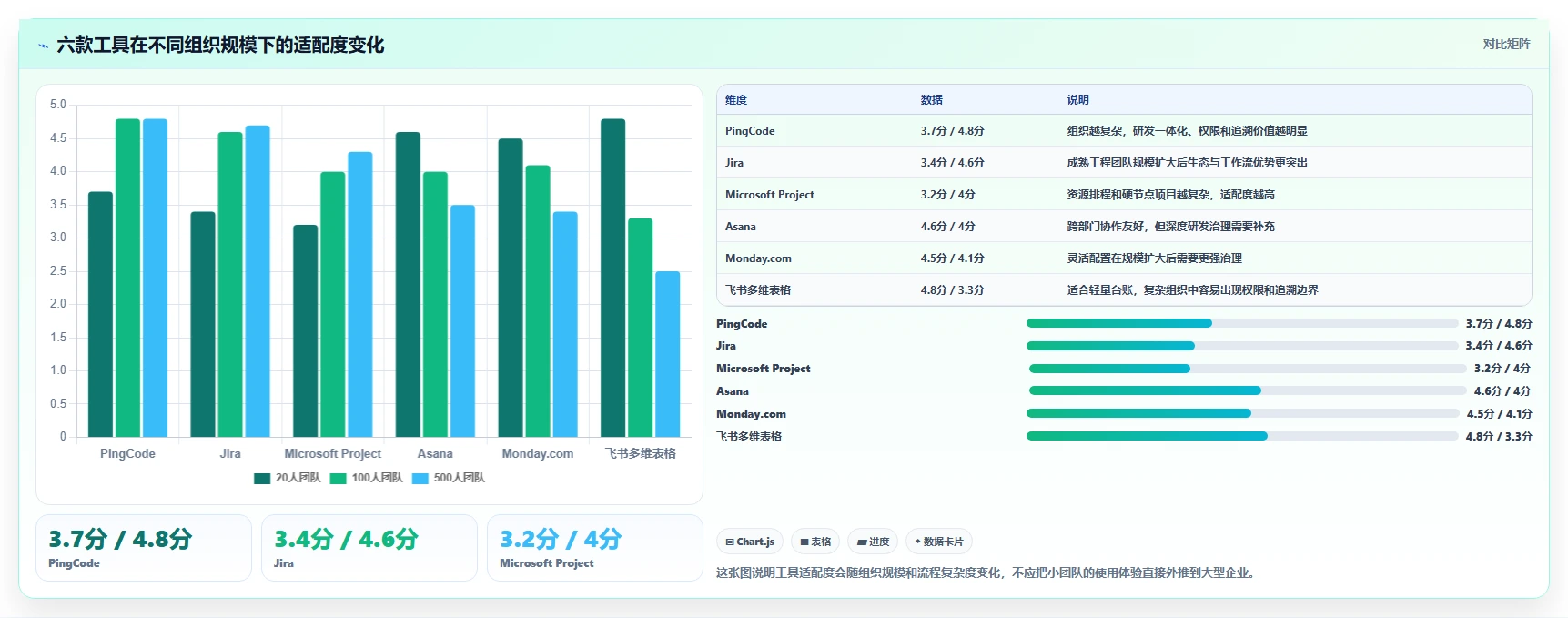
Task: Click the Monday.com label in the progress list
Action: 751,414
